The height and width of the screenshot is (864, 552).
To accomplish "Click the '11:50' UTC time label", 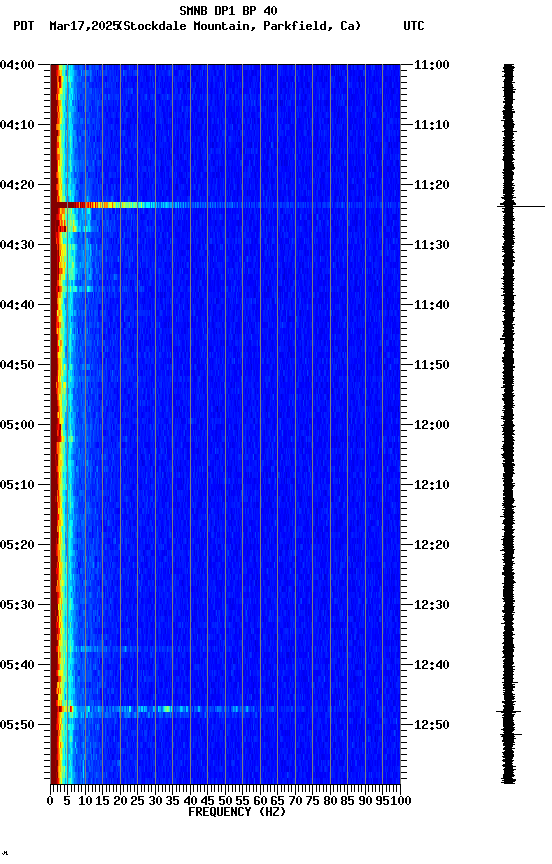I will (x=432, y=365).
